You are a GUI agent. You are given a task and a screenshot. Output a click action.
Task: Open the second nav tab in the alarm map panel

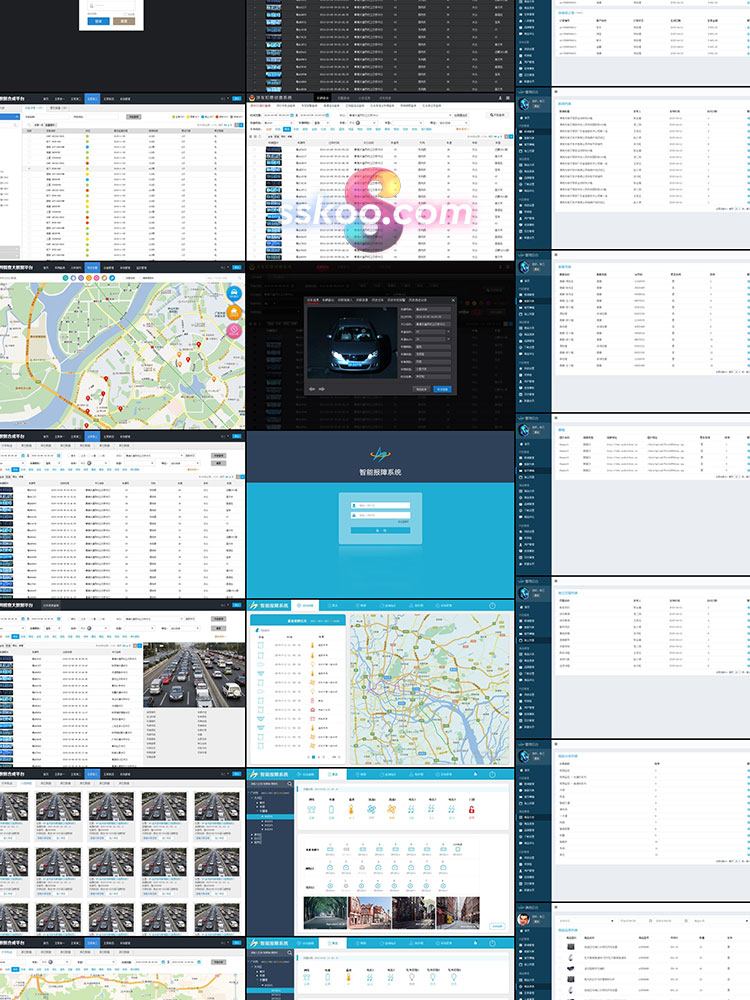click(334, 605)
